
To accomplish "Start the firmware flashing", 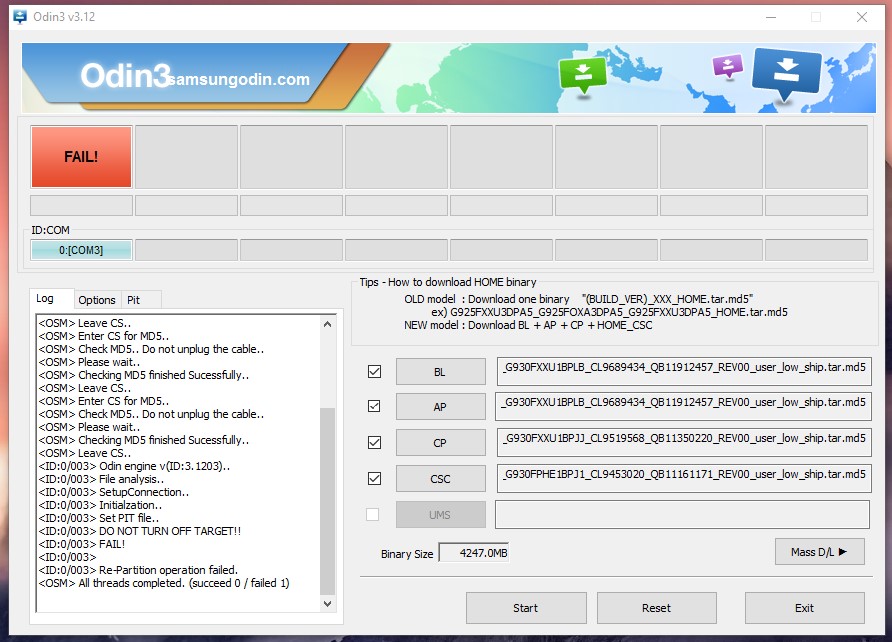I will point(526,608).
